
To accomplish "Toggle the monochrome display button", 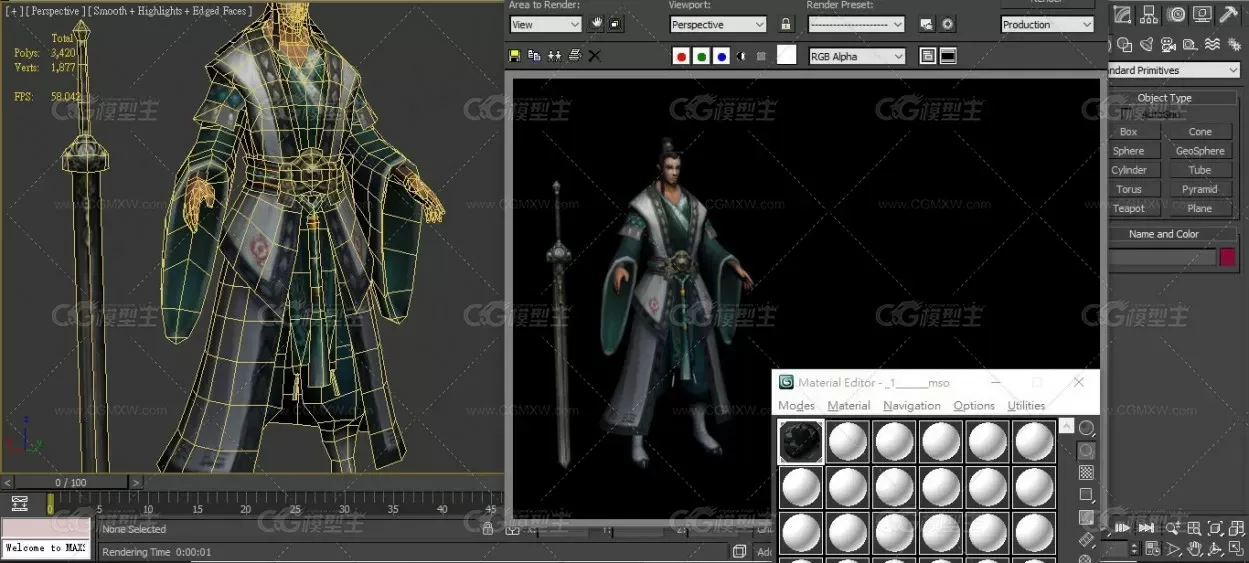I will pos(761,56).
